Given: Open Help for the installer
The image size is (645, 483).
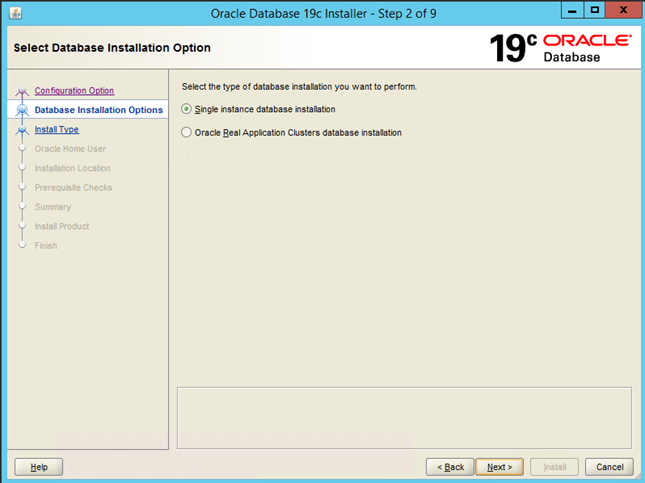Looking at the screenshot, I should point(39,467).
